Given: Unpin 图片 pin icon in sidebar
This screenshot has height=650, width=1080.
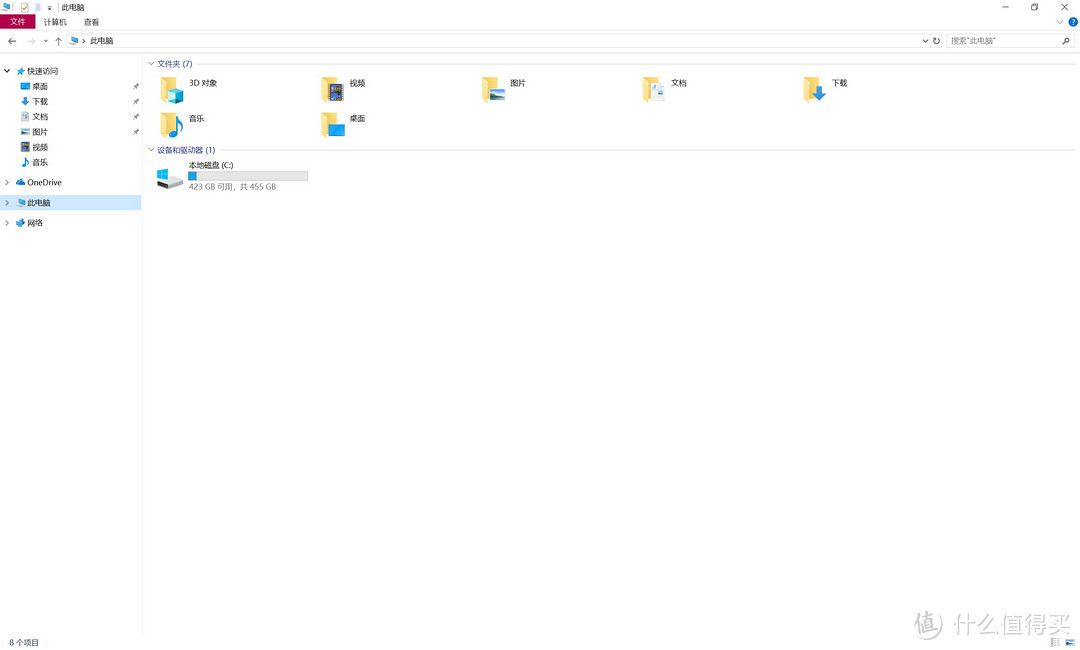Looking at the screenshot, I should pyautogui.click(x=136, y=132).
